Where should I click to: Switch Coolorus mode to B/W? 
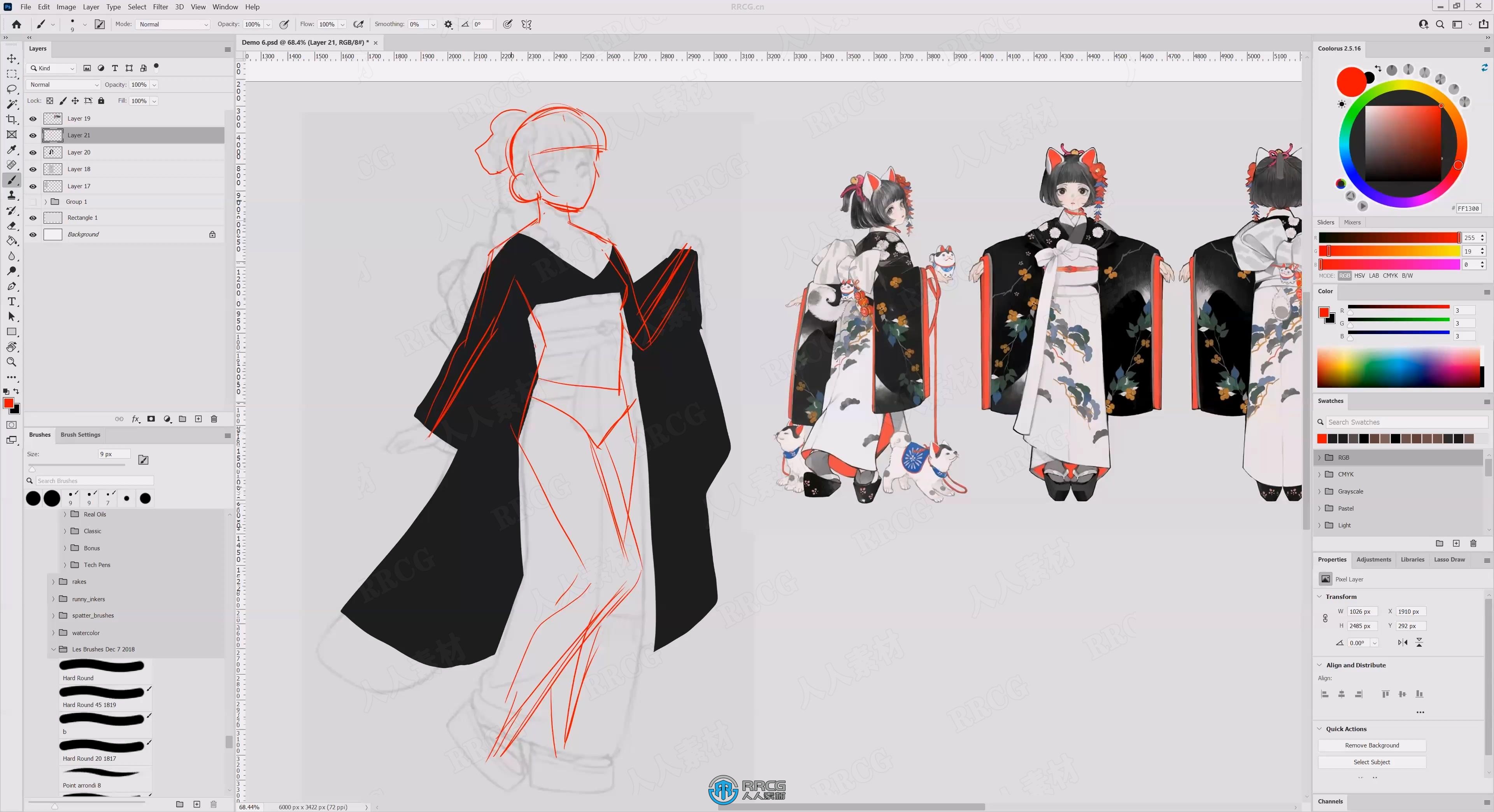pos(1407,276)
